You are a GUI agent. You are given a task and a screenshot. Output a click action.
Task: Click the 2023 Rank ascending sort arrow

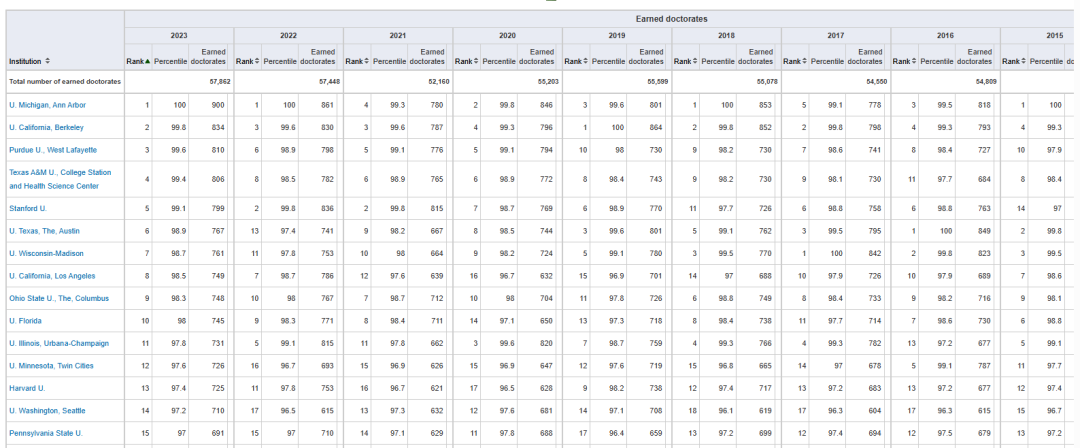coord(148,62)
